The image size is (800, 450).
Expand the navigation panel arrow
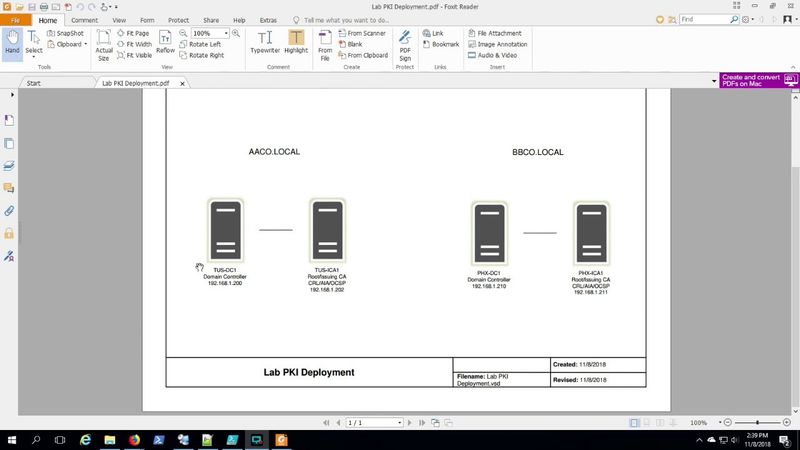pyautogui.click(x=12, y=95)
